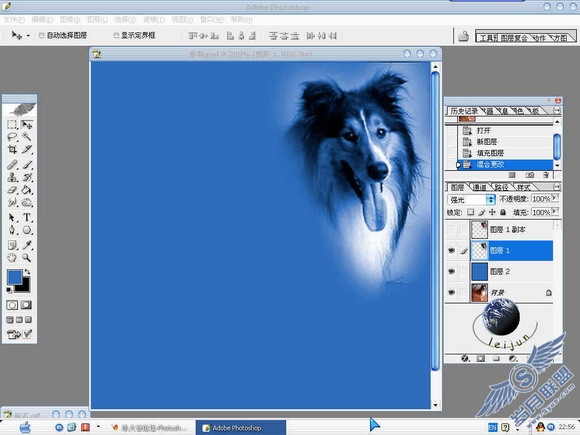Open background black color swatch
This screenshot has height=435, width=580.
pyautogui.click(x=26, y=286)
